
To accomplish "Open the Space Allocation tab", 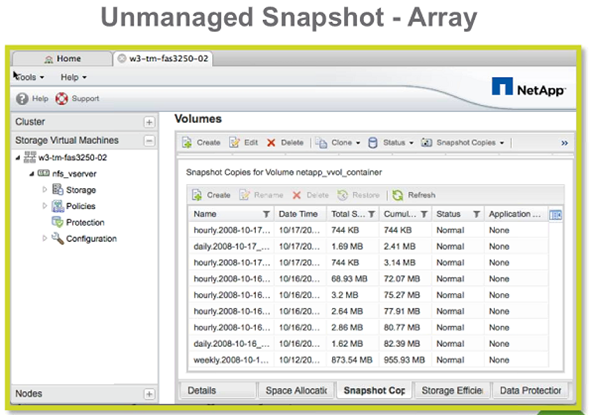I will click(x=296, y=391).
